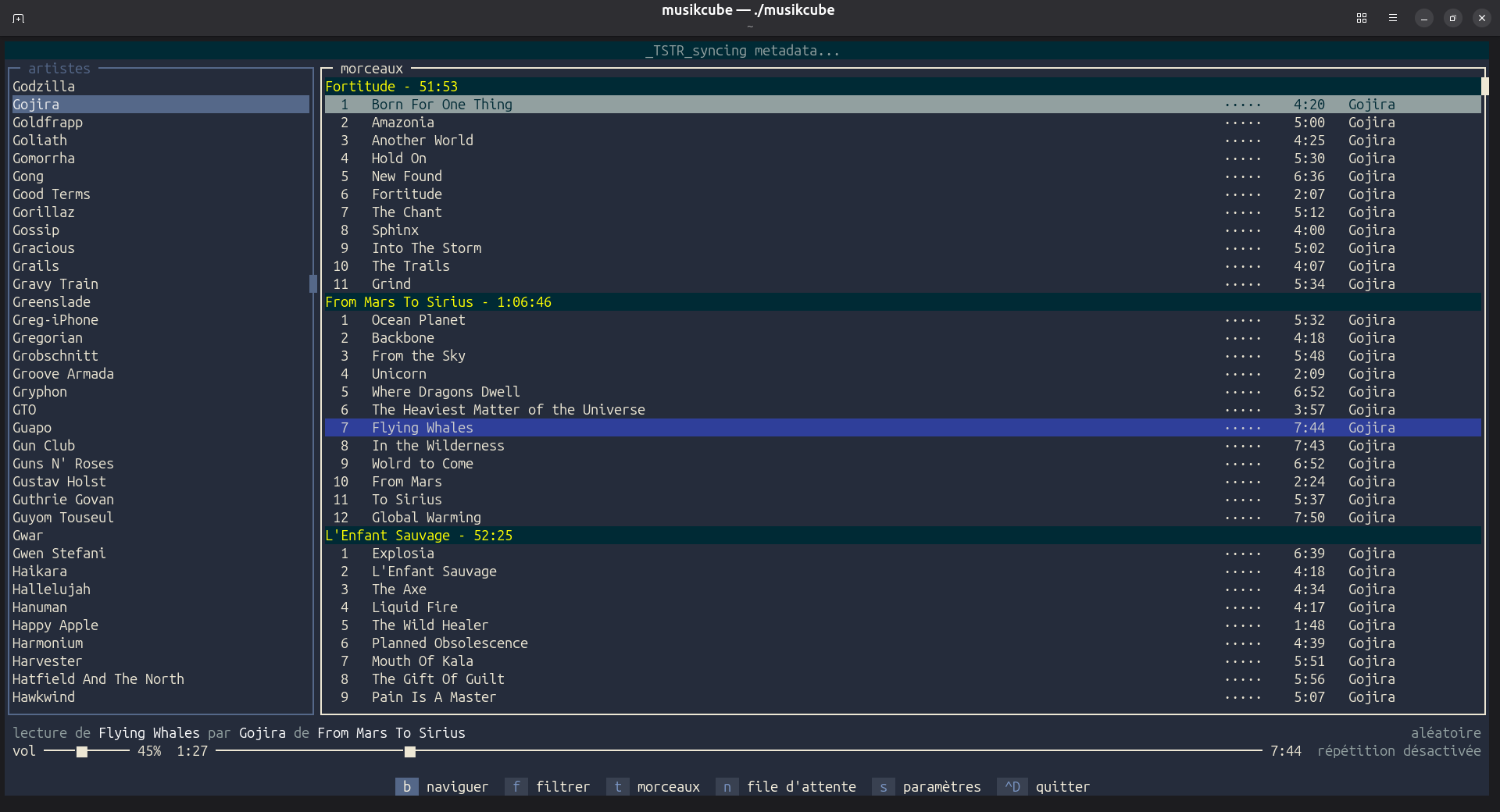Screen dimensions: 1500x812
Task: Select Guns N' Roses in artistes list
Action: point(62,464)
